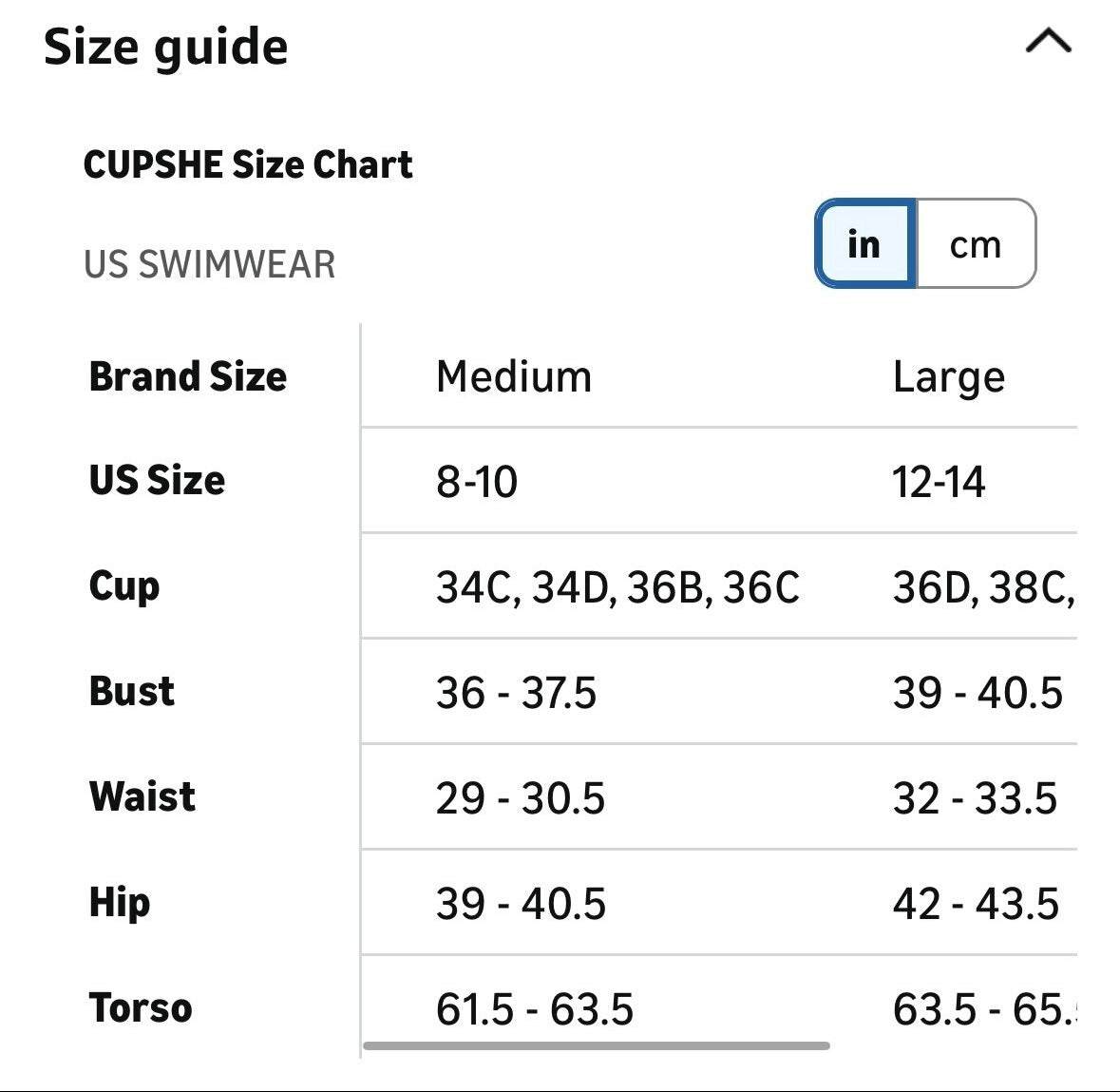Click the US SWIMWEAR label

click(x=211, y=265)
